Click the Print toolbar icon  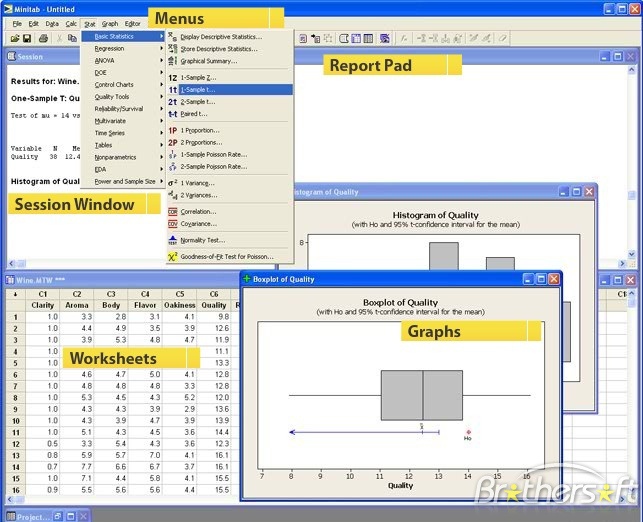[43, 39]
